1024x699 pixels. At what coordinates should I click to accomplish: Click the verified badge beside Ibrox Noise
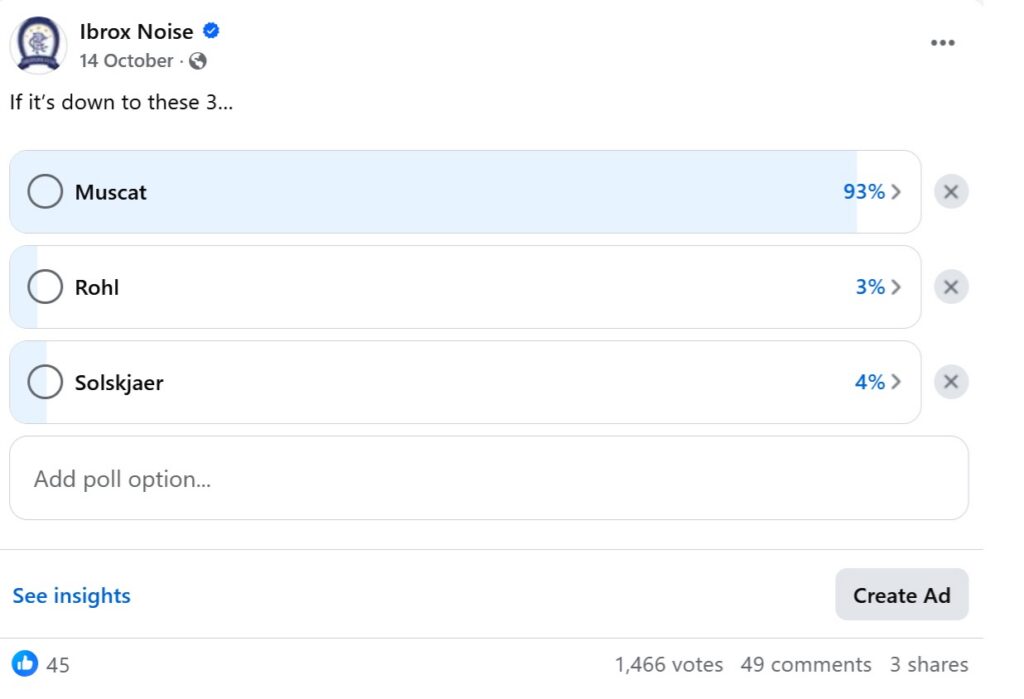(x=211, y=31)
